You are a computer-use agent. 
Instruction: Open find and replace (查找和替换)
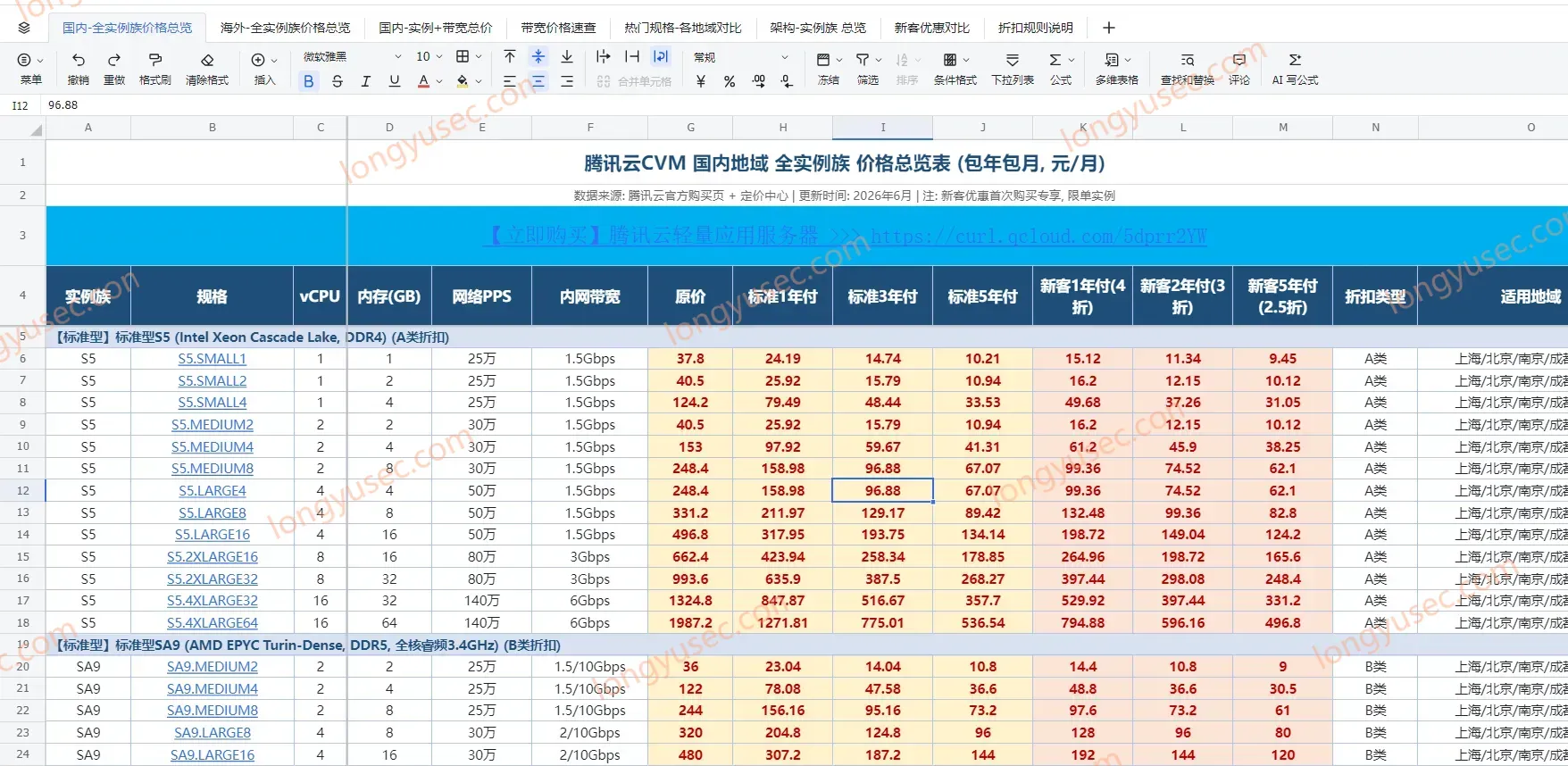tap(1188, 68)
